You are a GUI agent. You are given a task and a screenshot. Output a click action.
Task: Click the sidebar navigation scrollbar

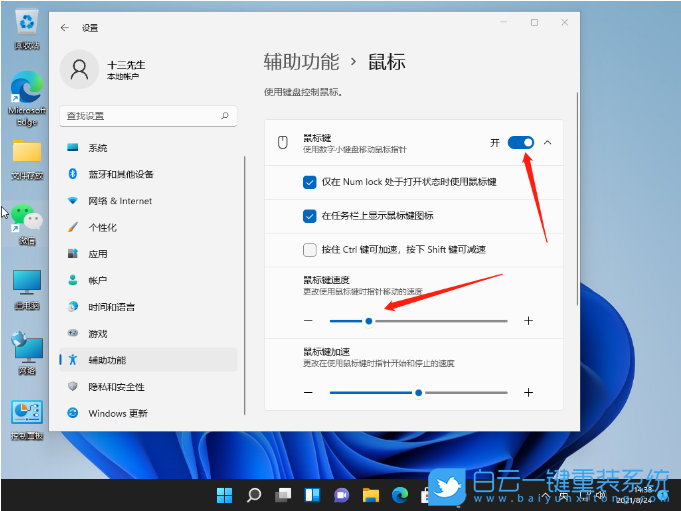click(245, 285)
